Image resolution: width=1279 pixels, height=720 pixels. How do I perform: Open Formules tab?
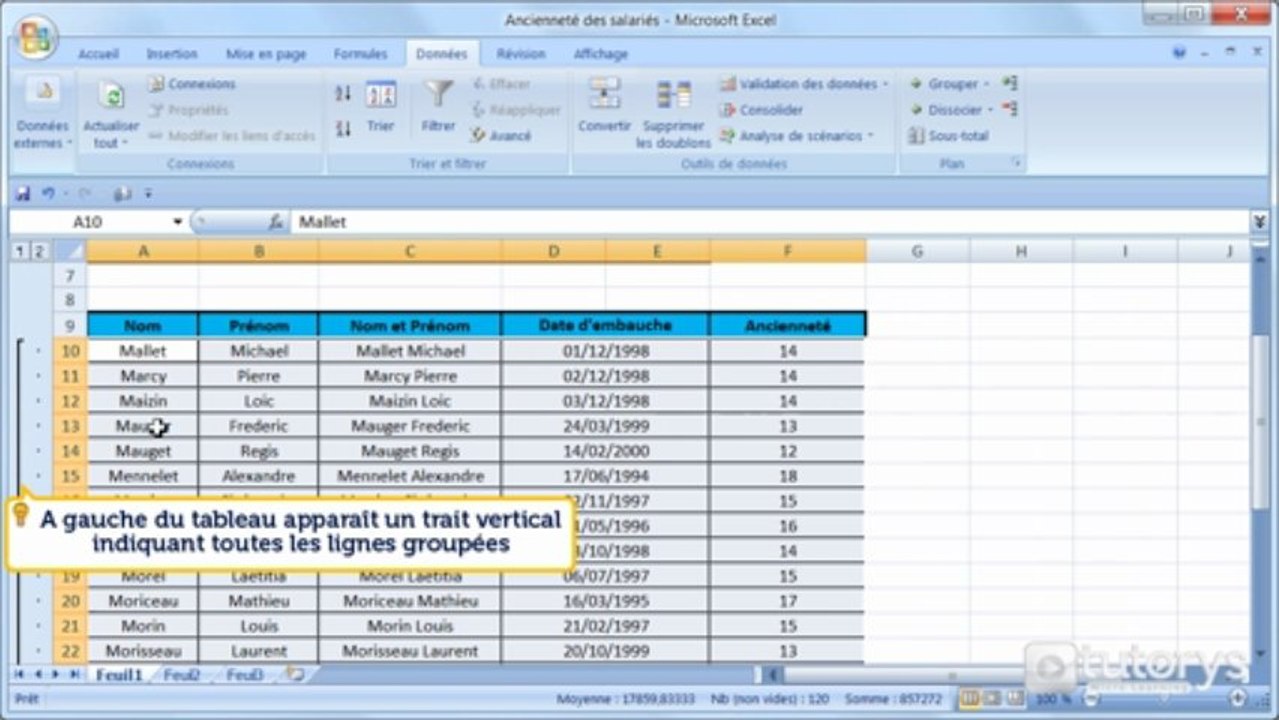coord(360,54)
